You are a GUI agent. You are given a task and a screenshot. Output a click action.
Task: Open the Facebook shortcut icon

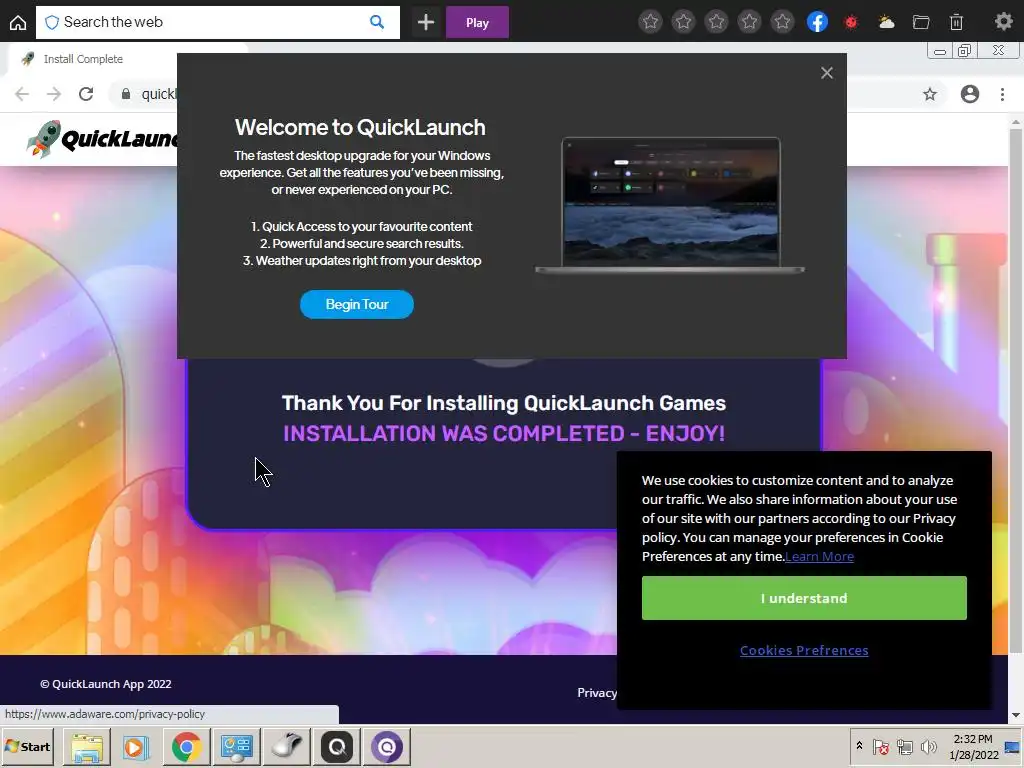tap(817, 22)
